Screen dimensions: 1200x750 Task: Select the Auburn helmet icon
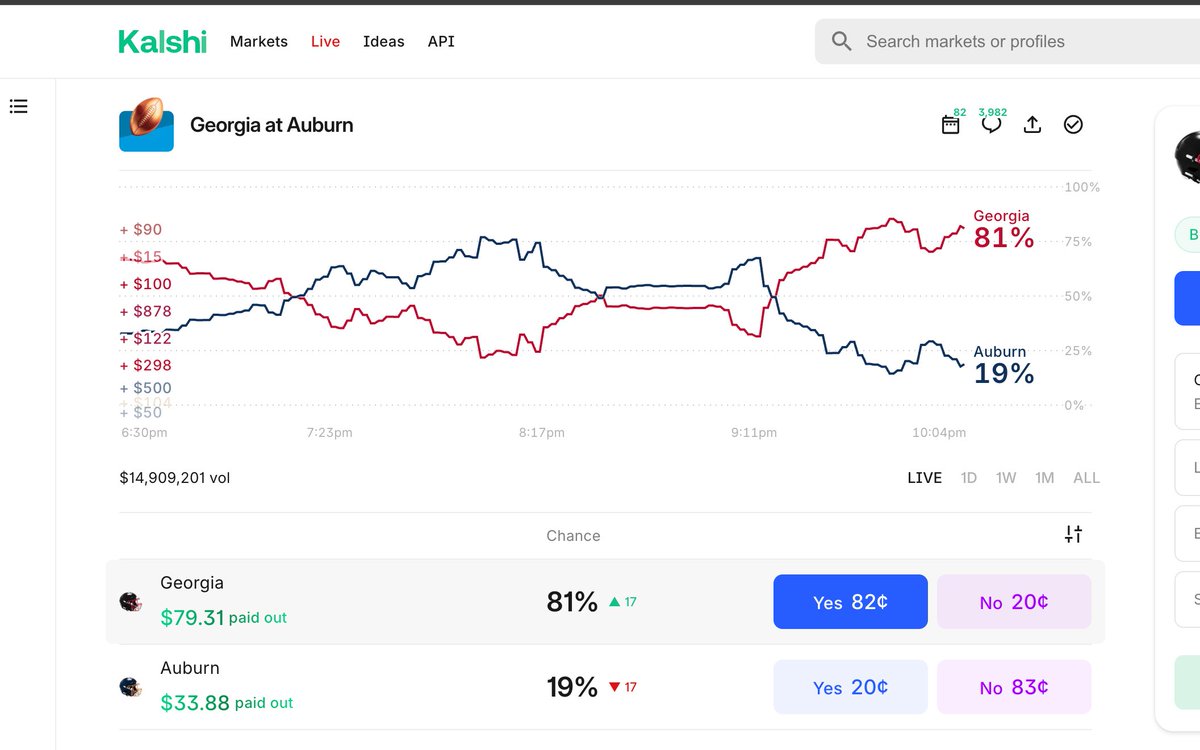click(x=131, y=684)
